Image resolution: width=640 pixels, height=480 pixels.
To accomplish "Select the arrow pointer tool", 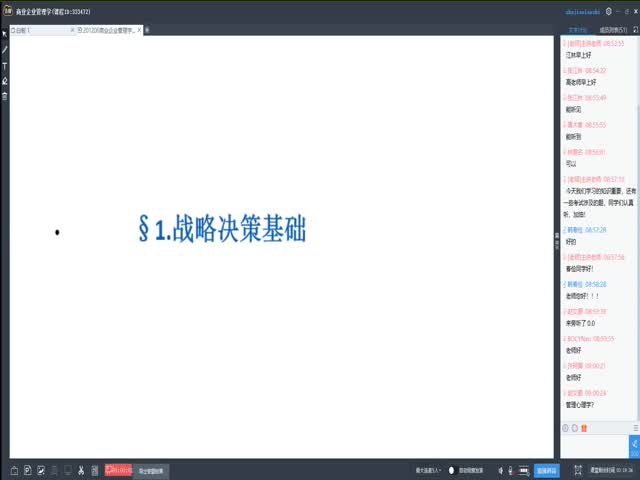I will point(4,34).
